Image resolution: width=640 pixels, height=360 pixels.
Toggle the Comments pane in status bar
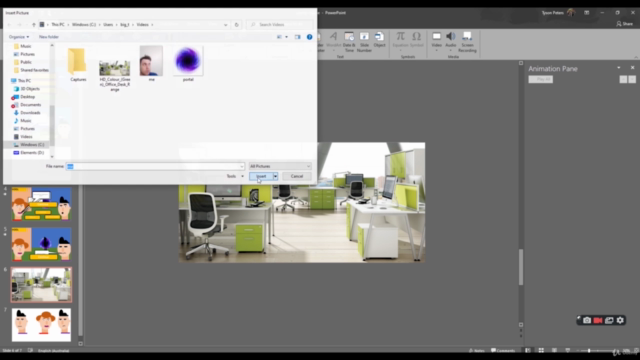503,350
